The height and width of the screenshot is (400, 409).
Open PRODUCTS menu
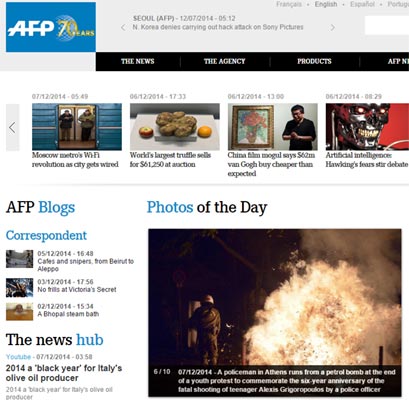314,61
